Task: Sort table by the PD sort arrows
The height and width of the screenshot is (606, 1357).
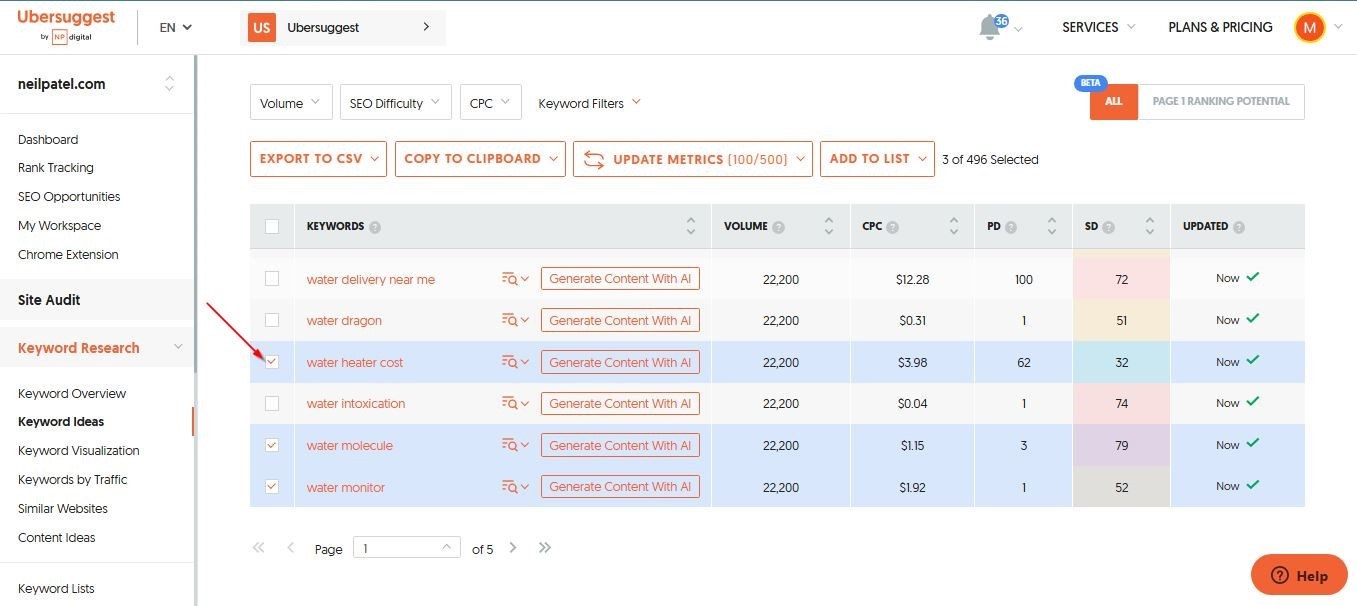Action: [x=1052, y=226]
